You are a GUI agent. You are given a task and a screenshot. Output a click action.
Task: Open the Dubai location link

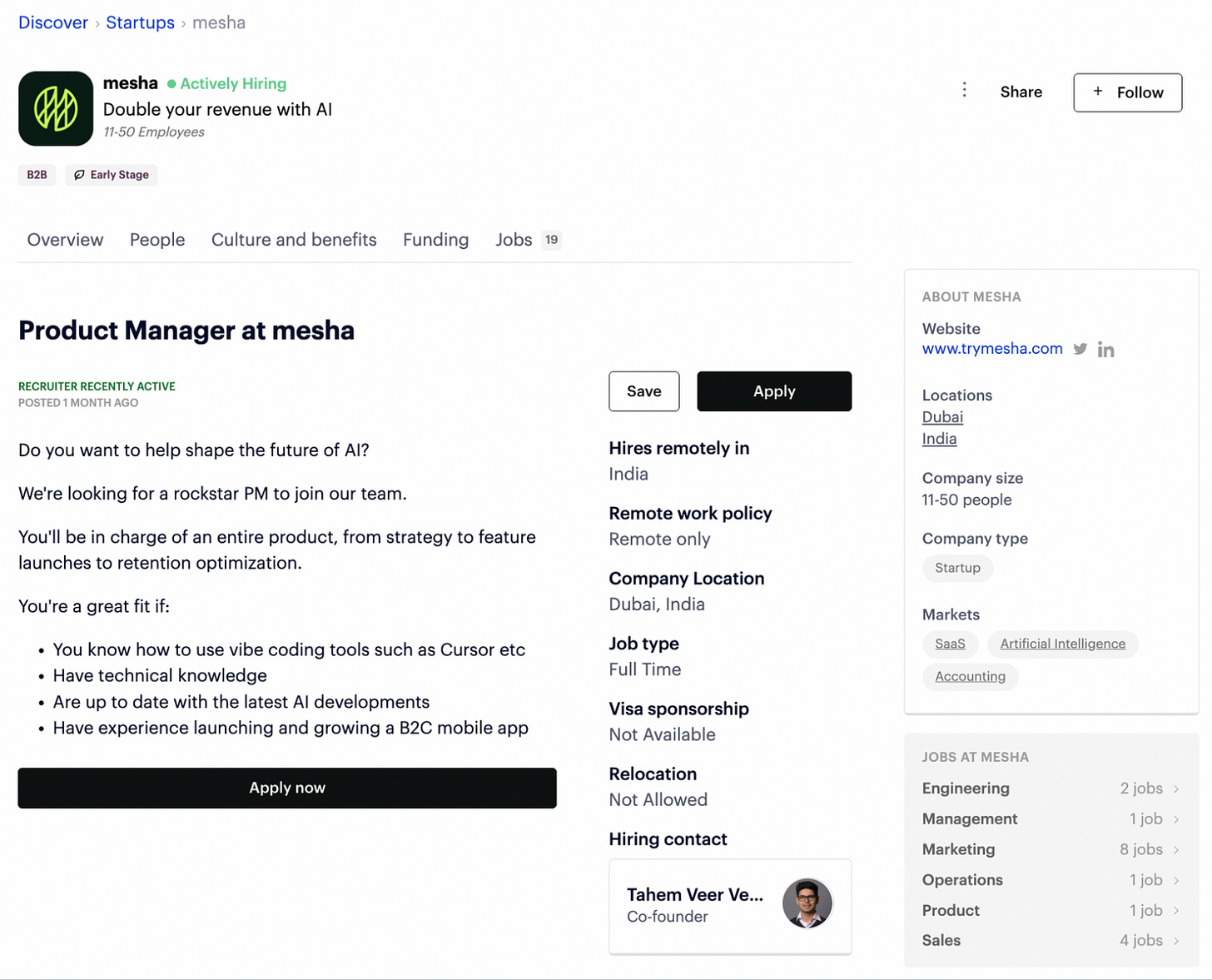pyautogui.click(x=942, y=417)
